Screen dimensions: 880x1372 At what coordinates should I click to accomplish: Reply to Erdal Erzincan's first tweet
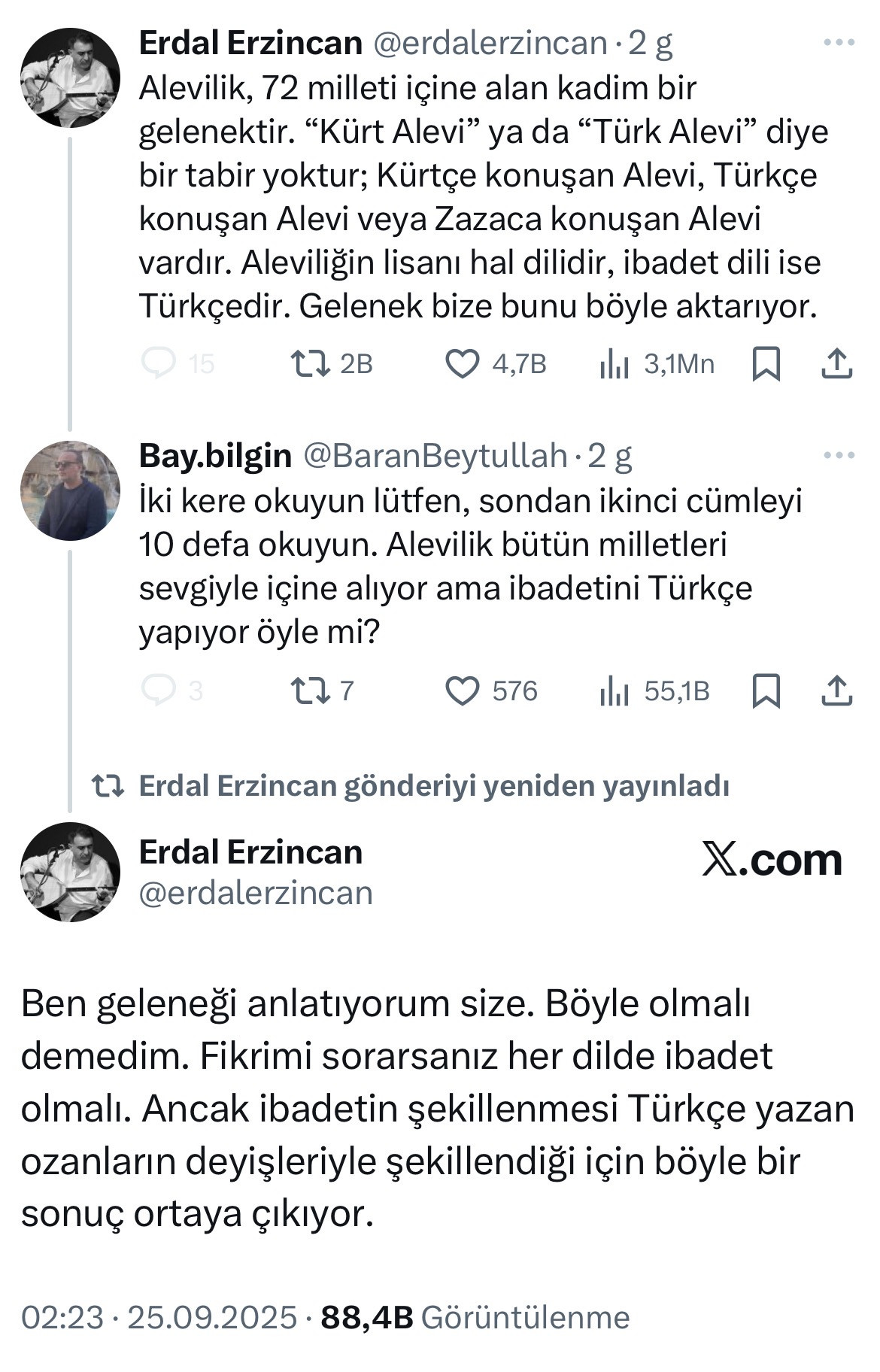pyautogui.click(x=159, y=364)
